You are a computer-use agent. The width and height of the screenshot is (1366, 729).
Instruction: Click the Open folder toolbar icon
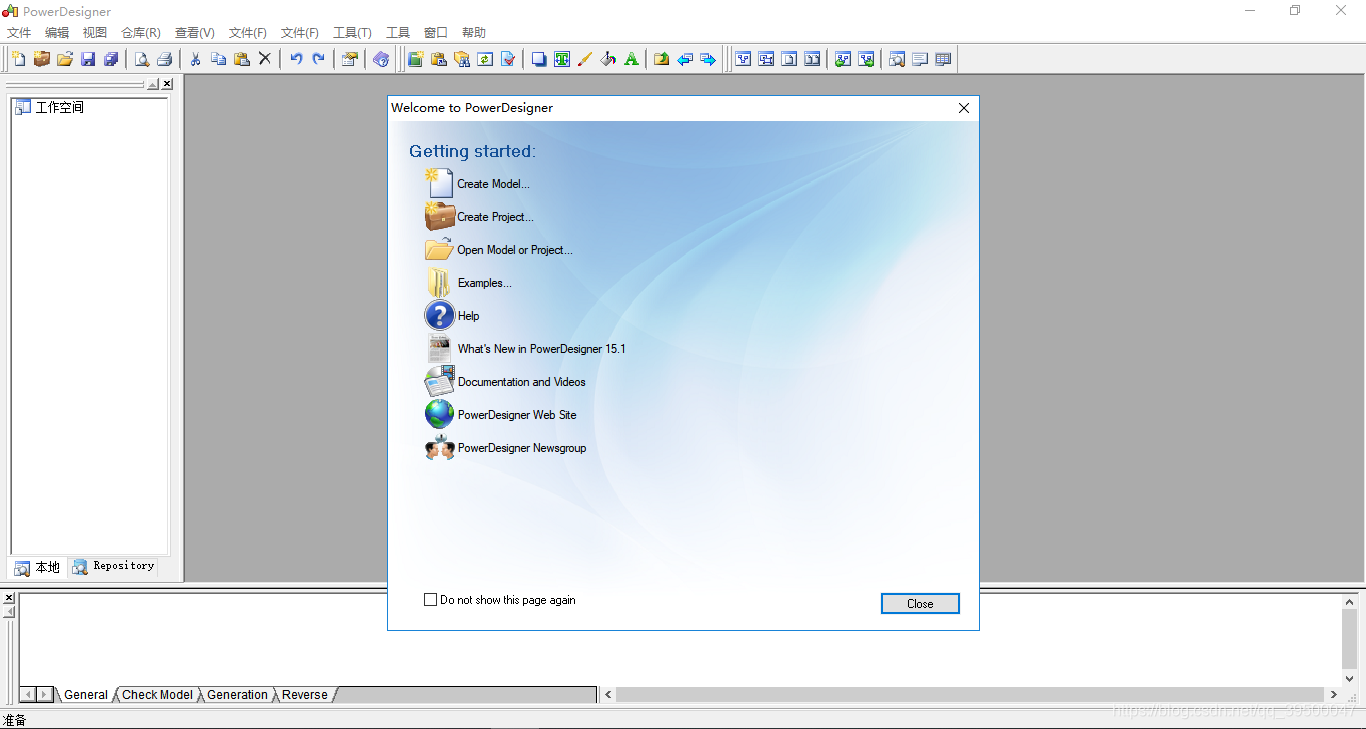click(x=65, y=59)
